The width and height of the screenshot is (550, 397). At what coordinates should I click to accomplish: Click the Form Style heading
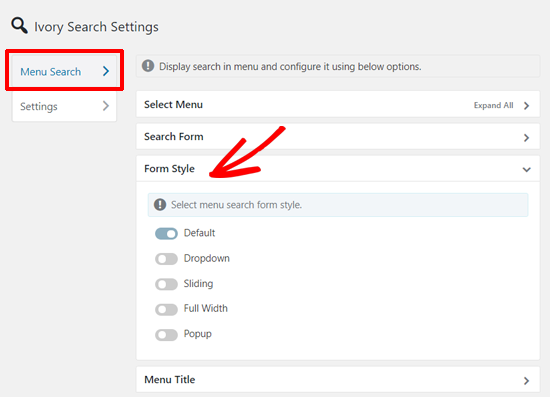pos(169,169)
